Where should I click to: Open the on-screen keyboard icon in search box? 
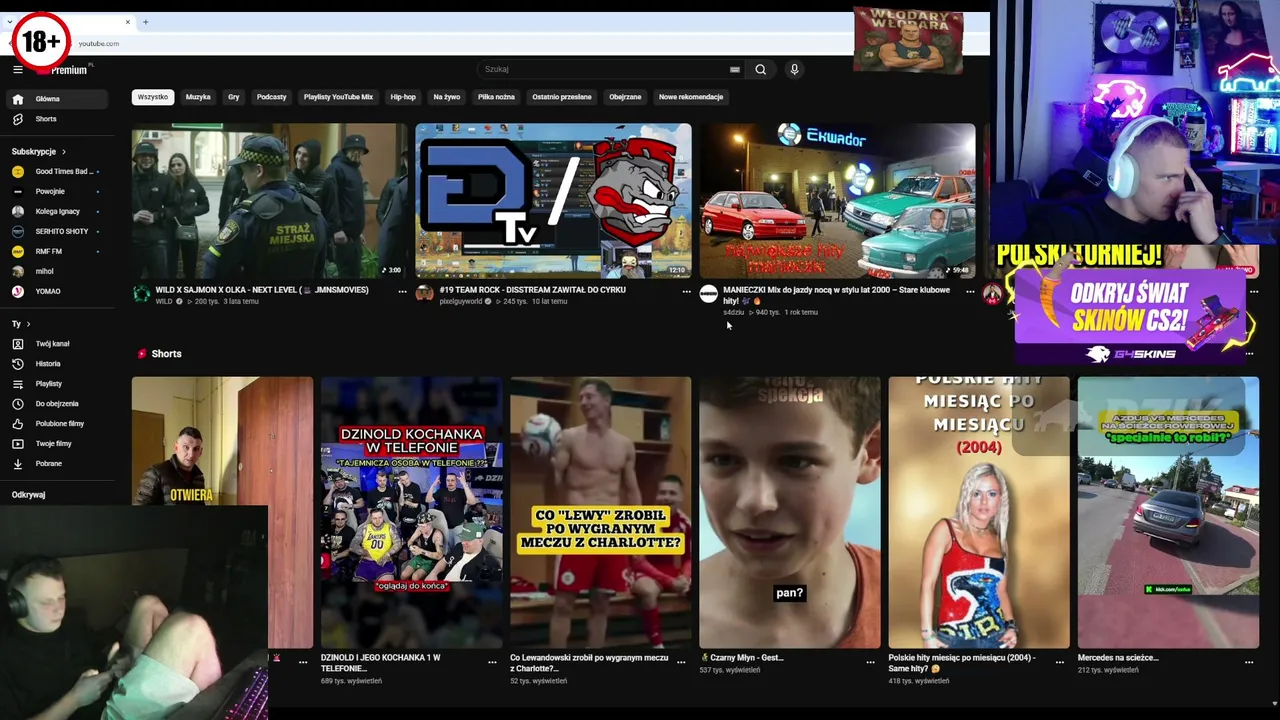coord(735,69)
